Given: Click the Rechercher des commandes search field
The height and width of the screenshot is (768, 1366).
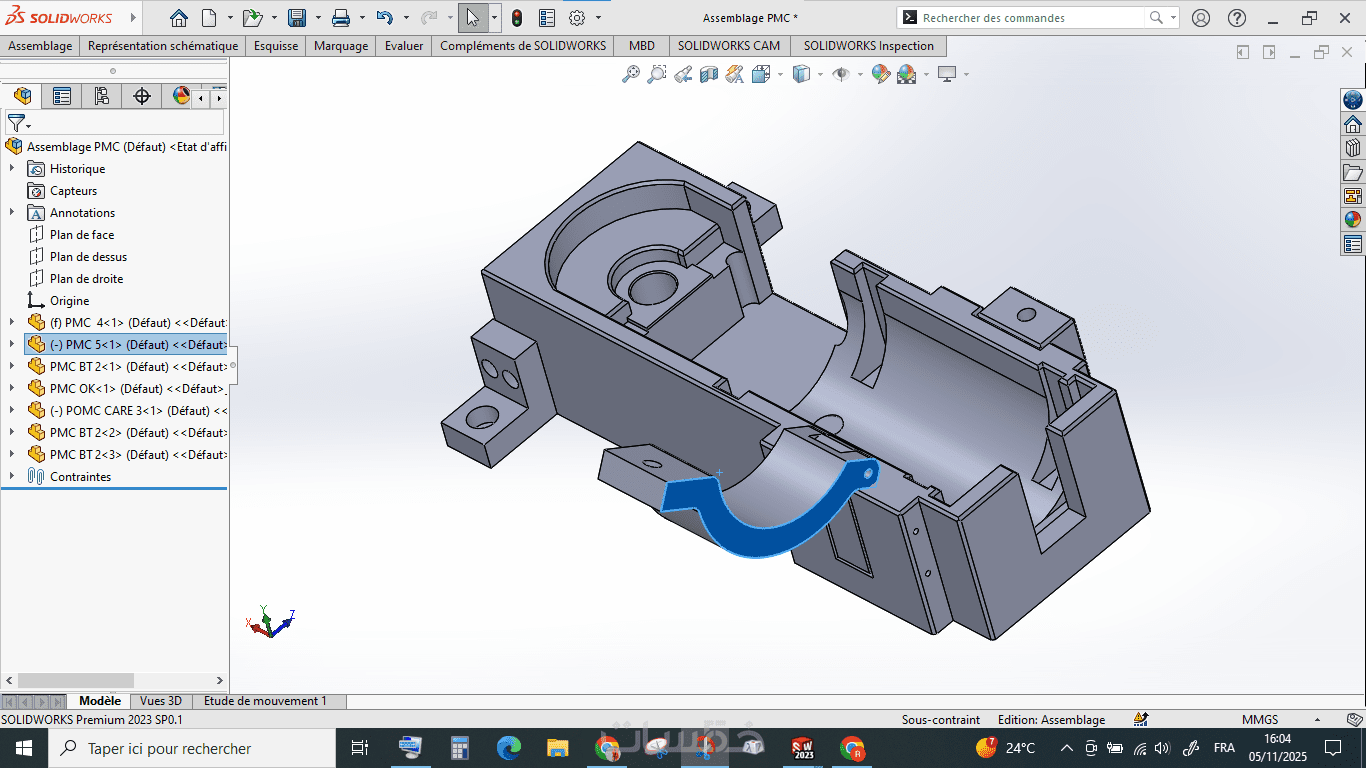Looking at the screenshot, I should click(1030, 18).
